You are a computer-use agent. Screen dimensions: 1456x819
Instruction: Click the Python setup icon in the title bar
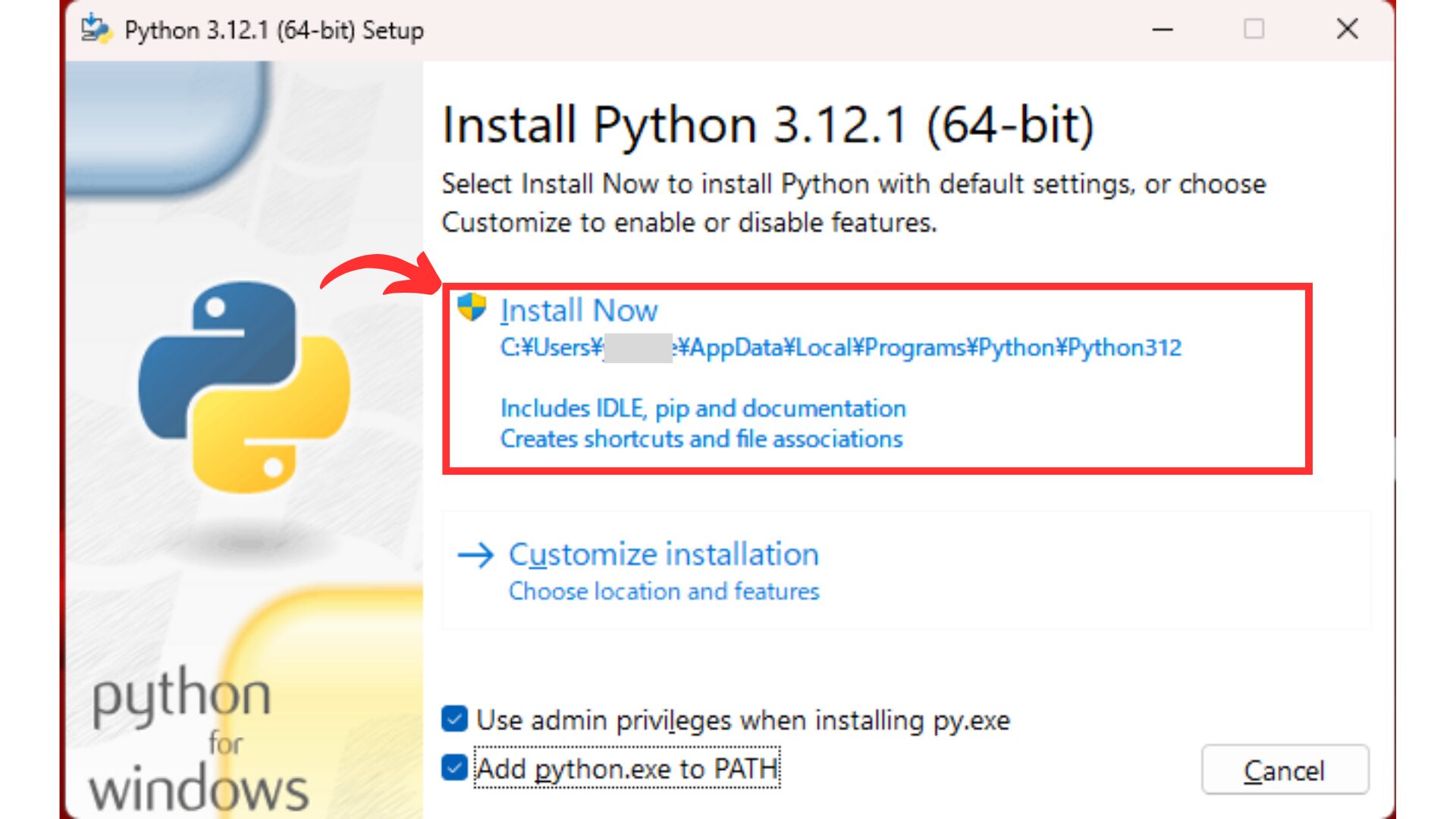click(96, 29)
